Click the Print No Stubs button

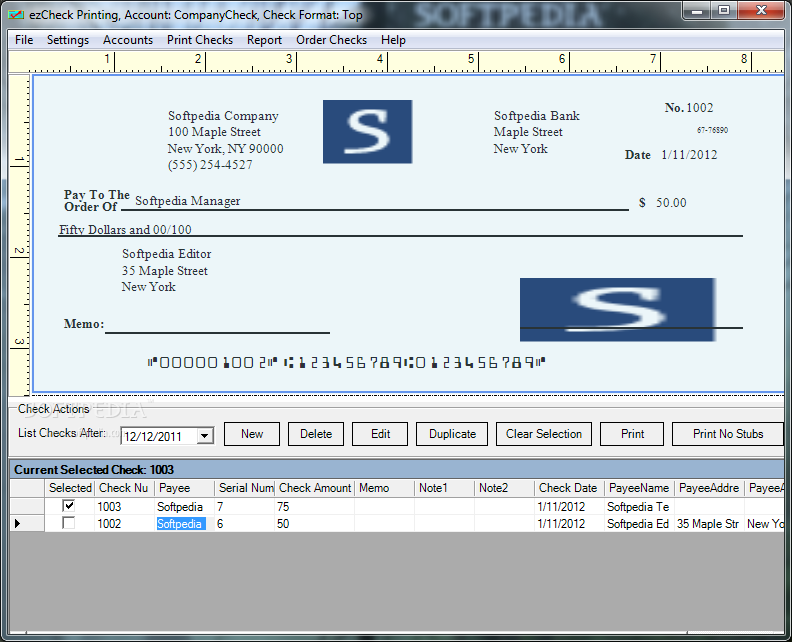[x=727, y=434]
